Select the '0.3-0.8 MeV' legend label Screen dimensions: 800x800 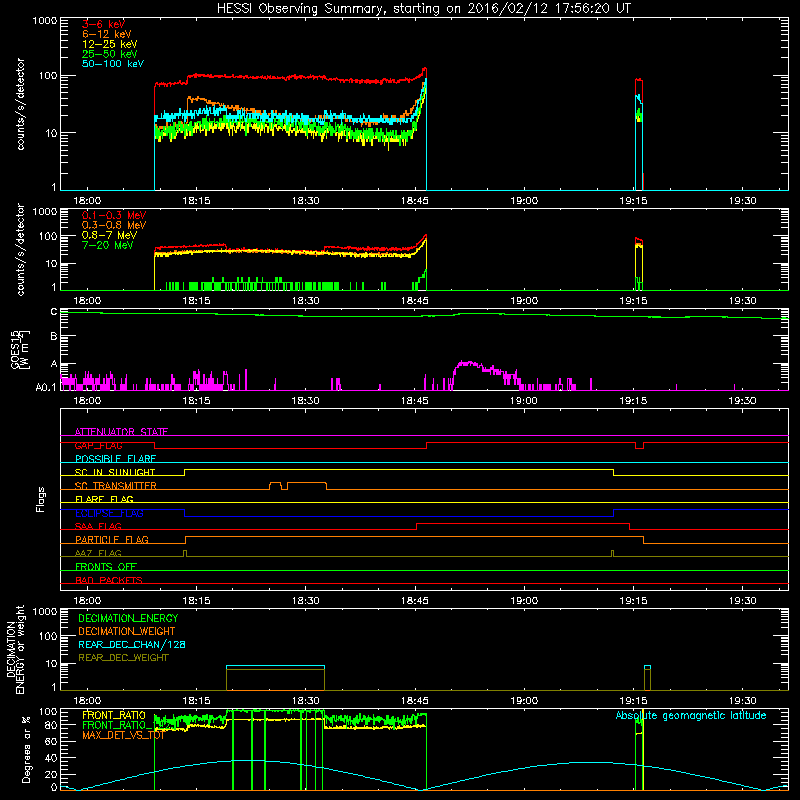pos(114,225)
